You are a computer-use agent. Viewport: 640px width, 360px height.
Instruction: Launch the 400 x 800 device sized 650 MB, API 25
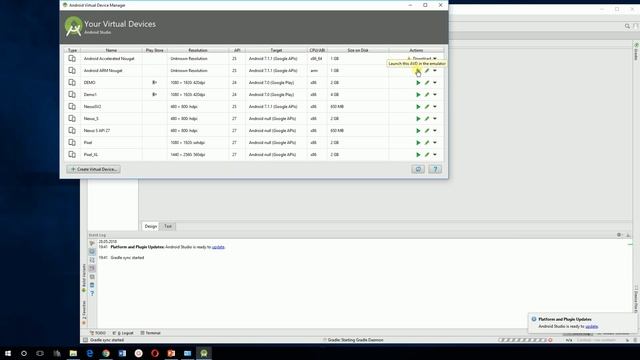coord(418,107)
